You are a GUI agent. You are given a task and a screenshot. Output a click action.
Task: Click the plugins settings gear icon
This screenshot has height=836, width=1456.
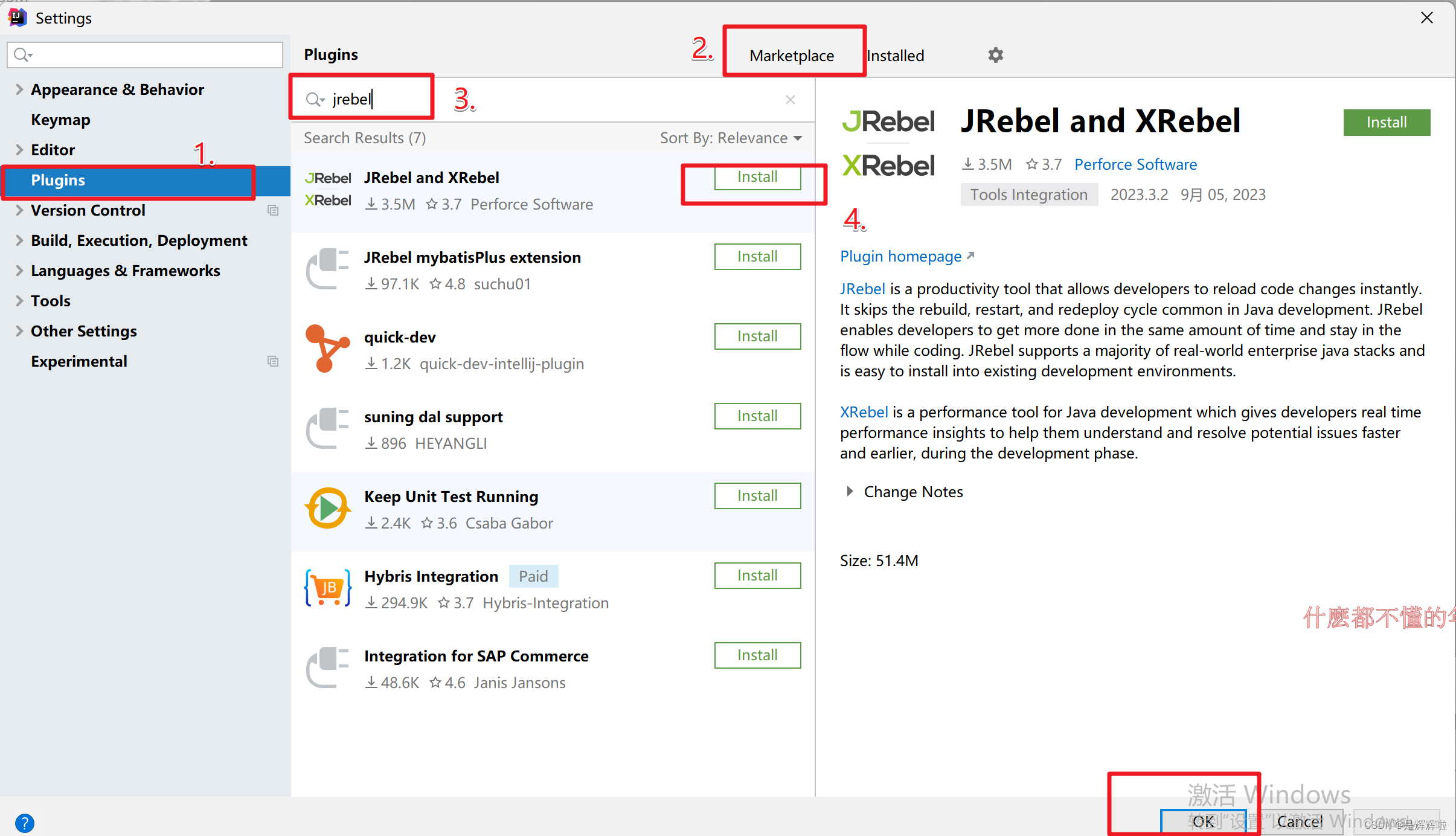[x=995, y=55]
